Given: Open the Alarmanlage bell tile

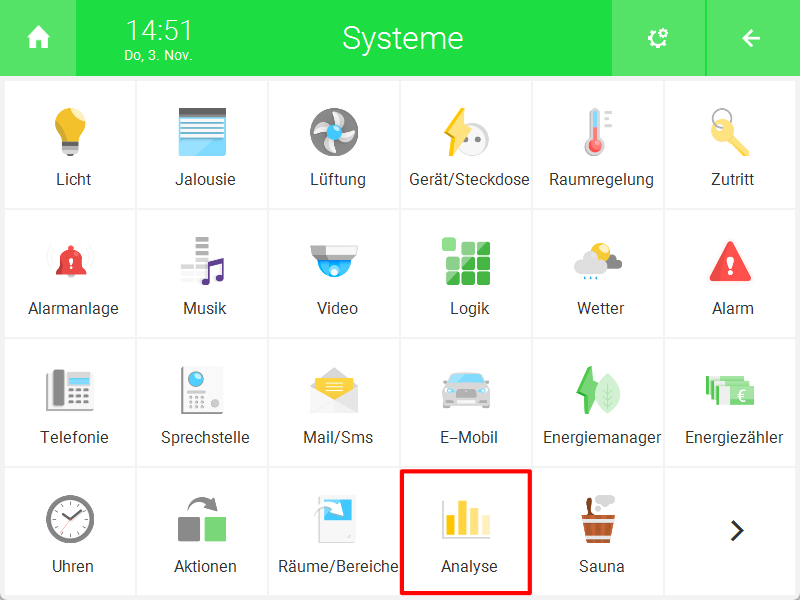Looking at the screenshot, I should click(x=70, y=274).
